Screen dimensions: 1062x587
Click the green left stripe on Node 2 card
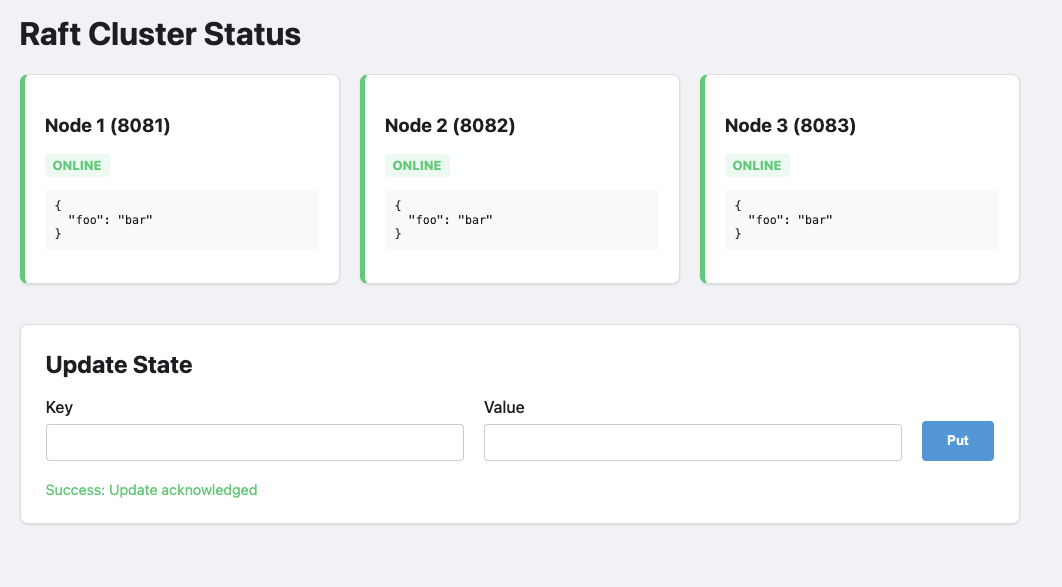[362, 179]
